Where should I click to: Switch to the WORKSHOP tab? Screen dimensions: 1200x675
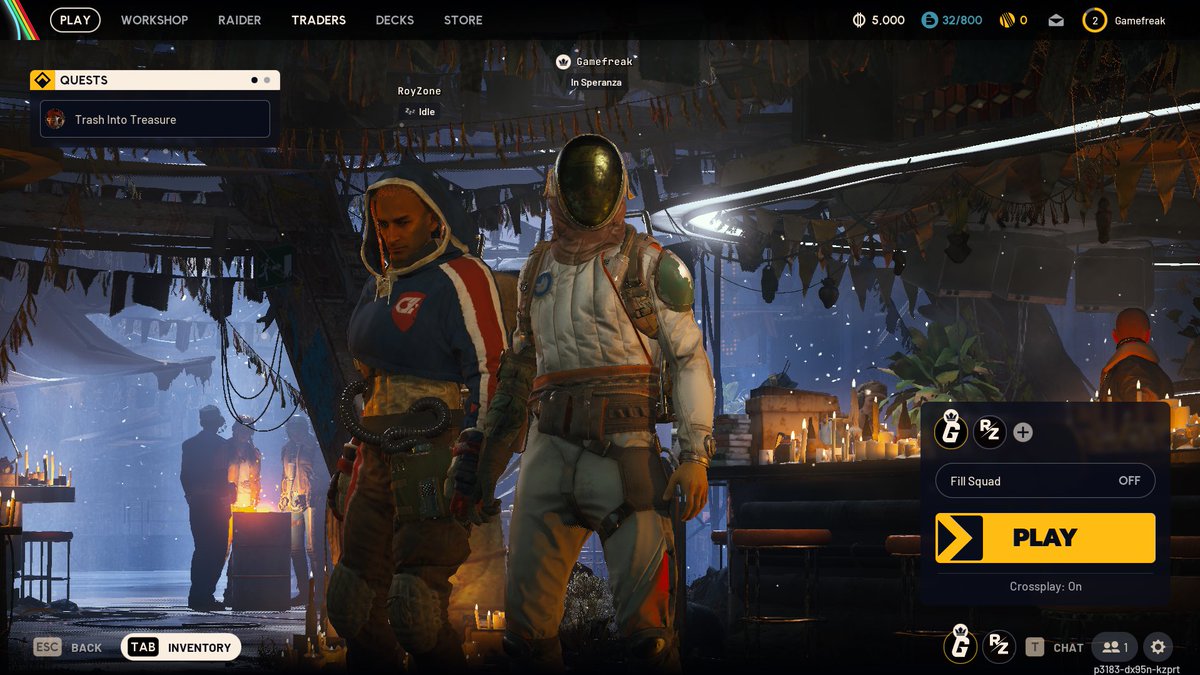[154, 20]
